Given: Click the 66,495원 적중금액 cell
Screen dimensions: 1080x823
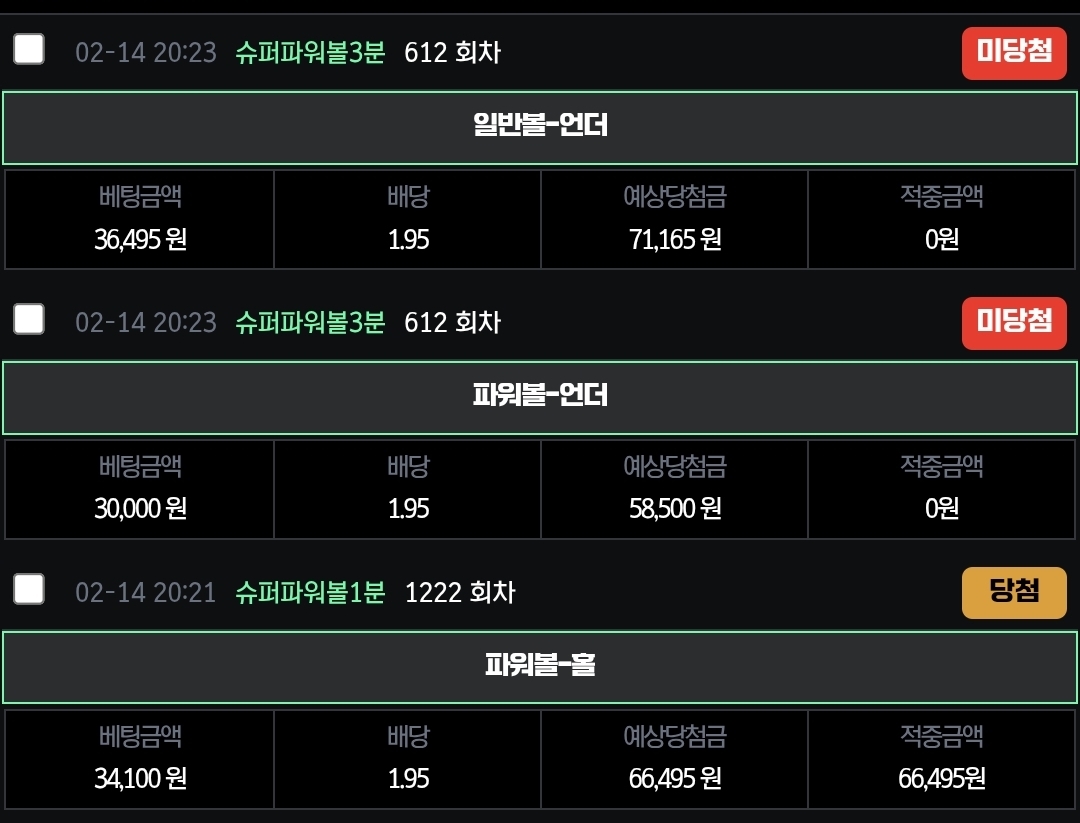Looking at the screenshot, I should coord(942,760).
